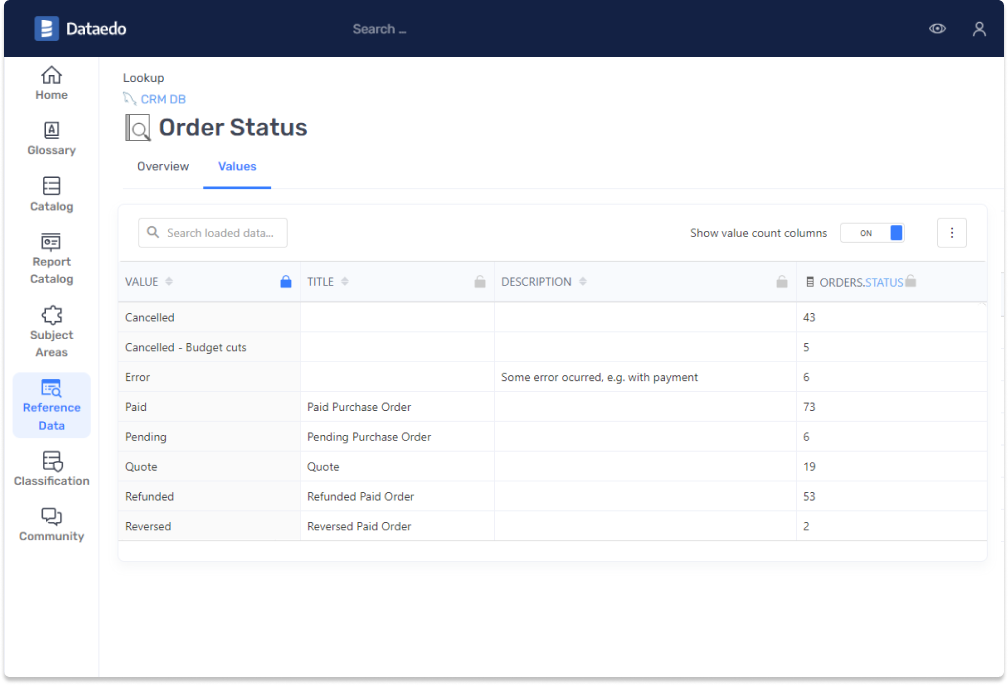Viewport: 1008px width, 685px height.
Task: Click the Search loaded data field
Action: (218, 233)
